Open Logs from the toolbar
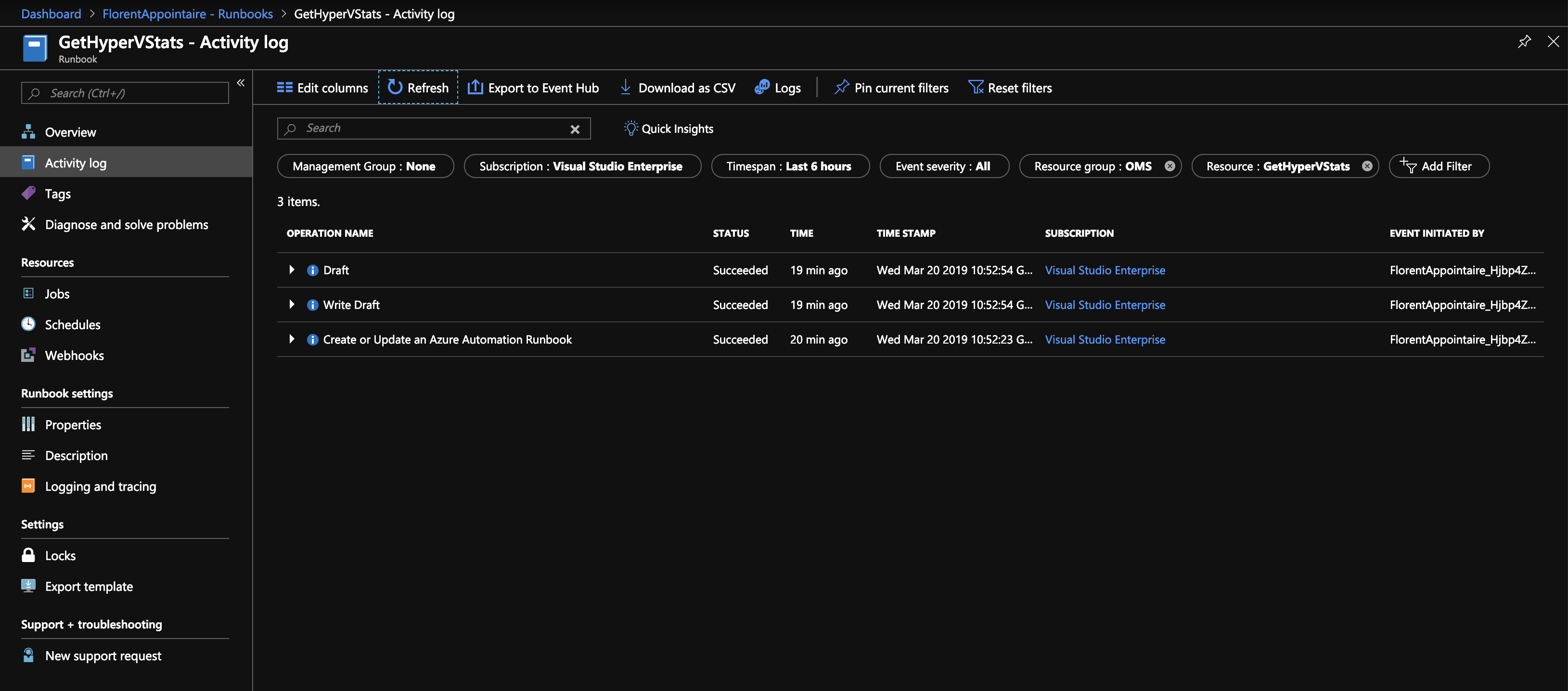 pyautogui.click(x=777, y=88)
